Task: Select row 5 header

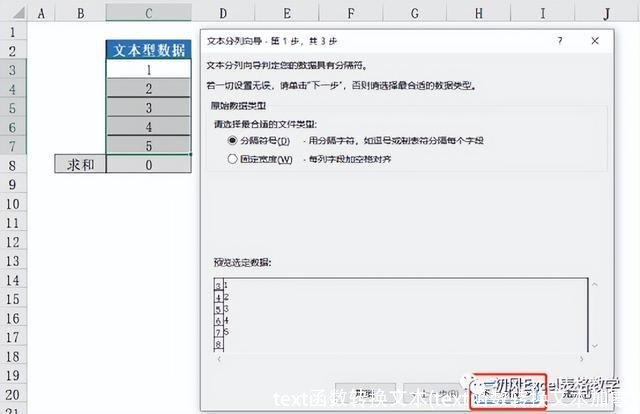Action: [x=13, y=108]
